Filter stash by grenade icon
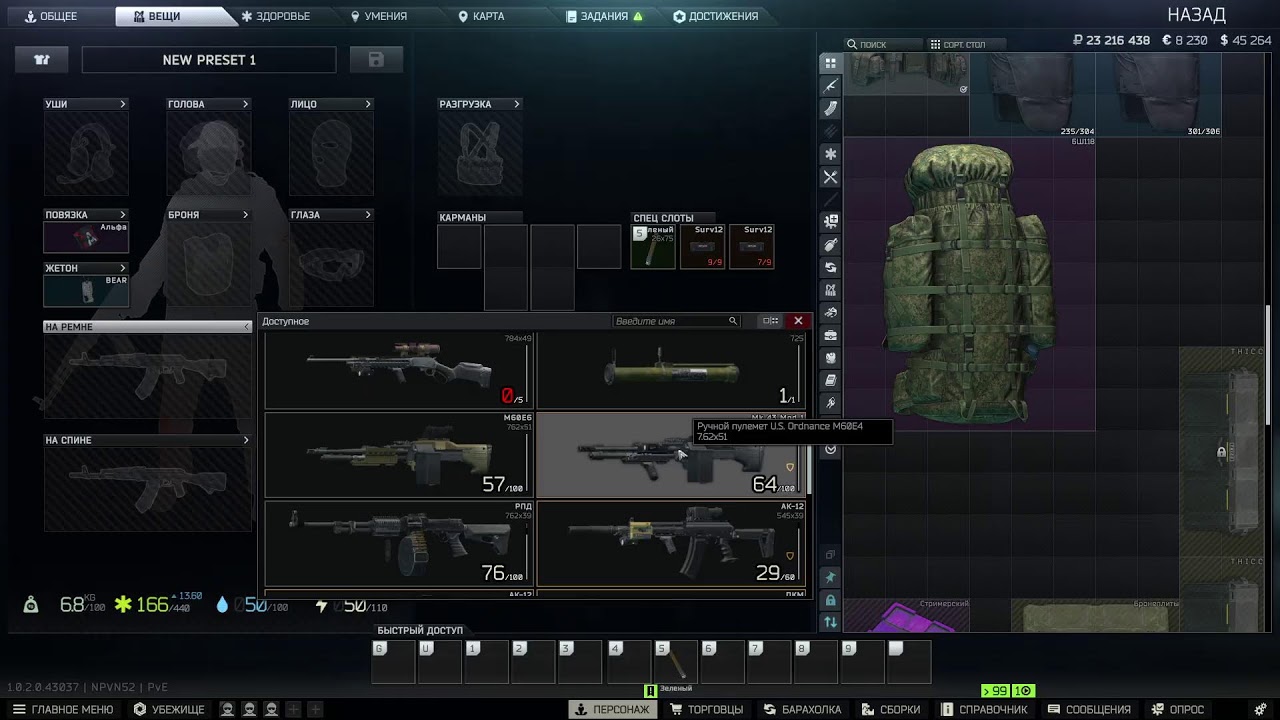Screen dimensions: 1280x720 coord(830,245)
